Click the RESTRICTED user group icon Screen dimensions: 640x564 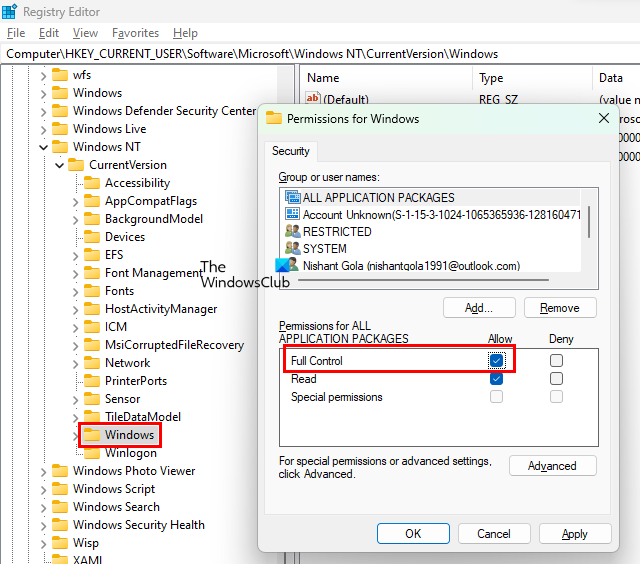pyautogui.click(x=292, y=231)
